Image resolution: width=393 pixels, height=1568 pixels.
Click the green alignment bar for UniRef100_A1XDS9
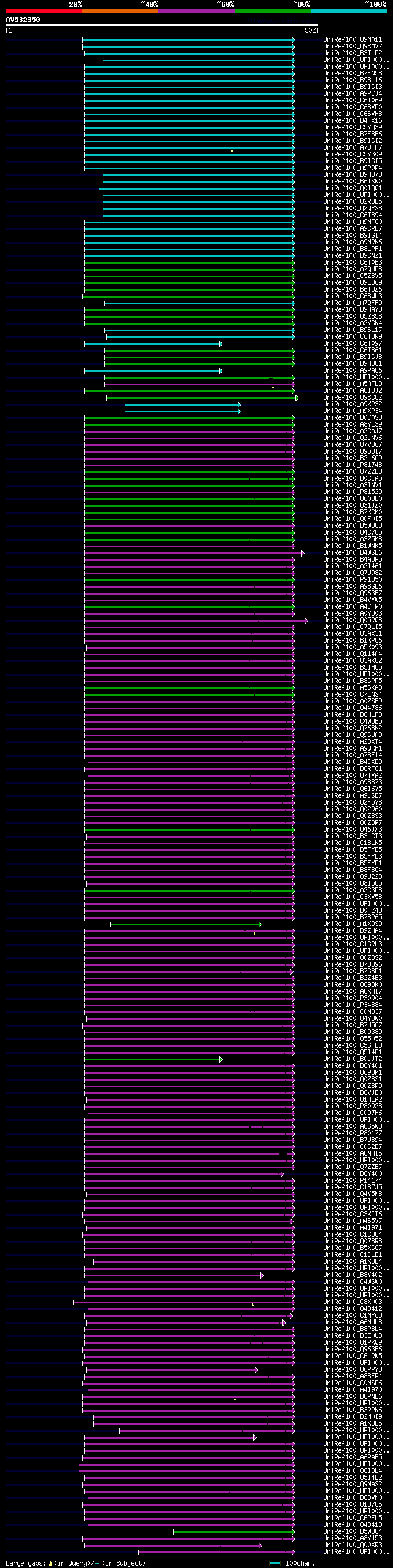[x=186, y=924]
